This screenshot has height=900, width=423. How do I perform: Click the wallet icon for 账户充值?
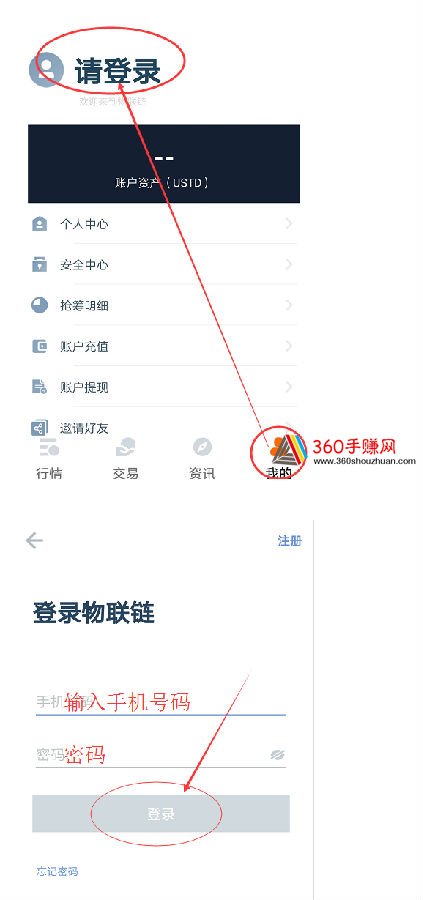coord(39,346)
